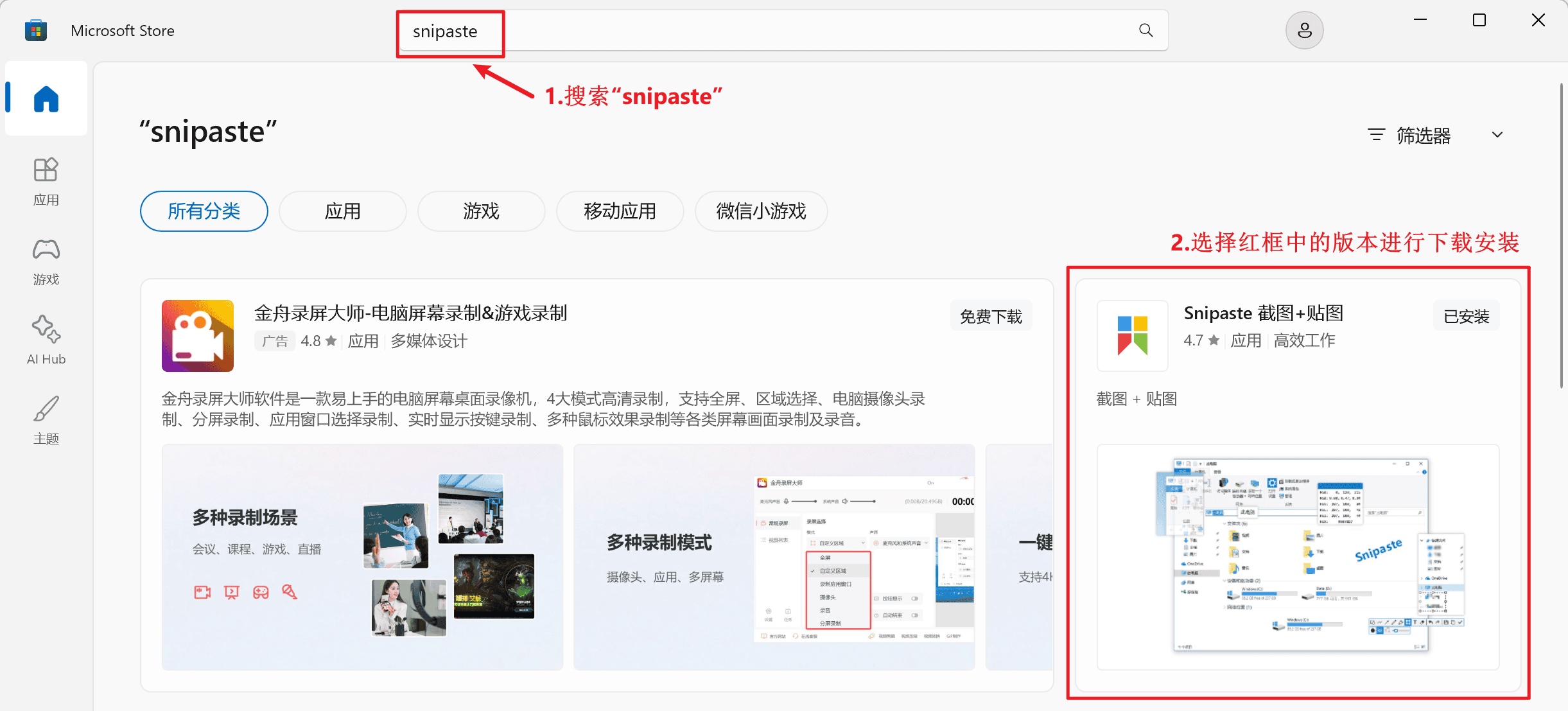Click the 免费下载 download button
Image resolution: width=1568 pixels, height=711 pixels.
(x=991, y=315)
